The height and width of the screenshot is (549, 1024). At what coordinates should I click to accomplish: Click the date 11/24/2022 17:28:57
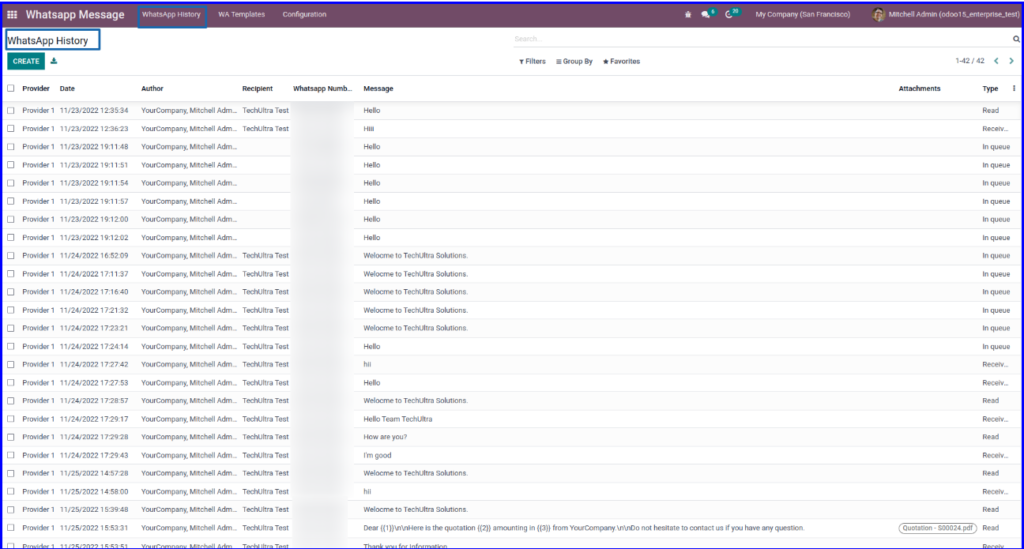(94, 401)
